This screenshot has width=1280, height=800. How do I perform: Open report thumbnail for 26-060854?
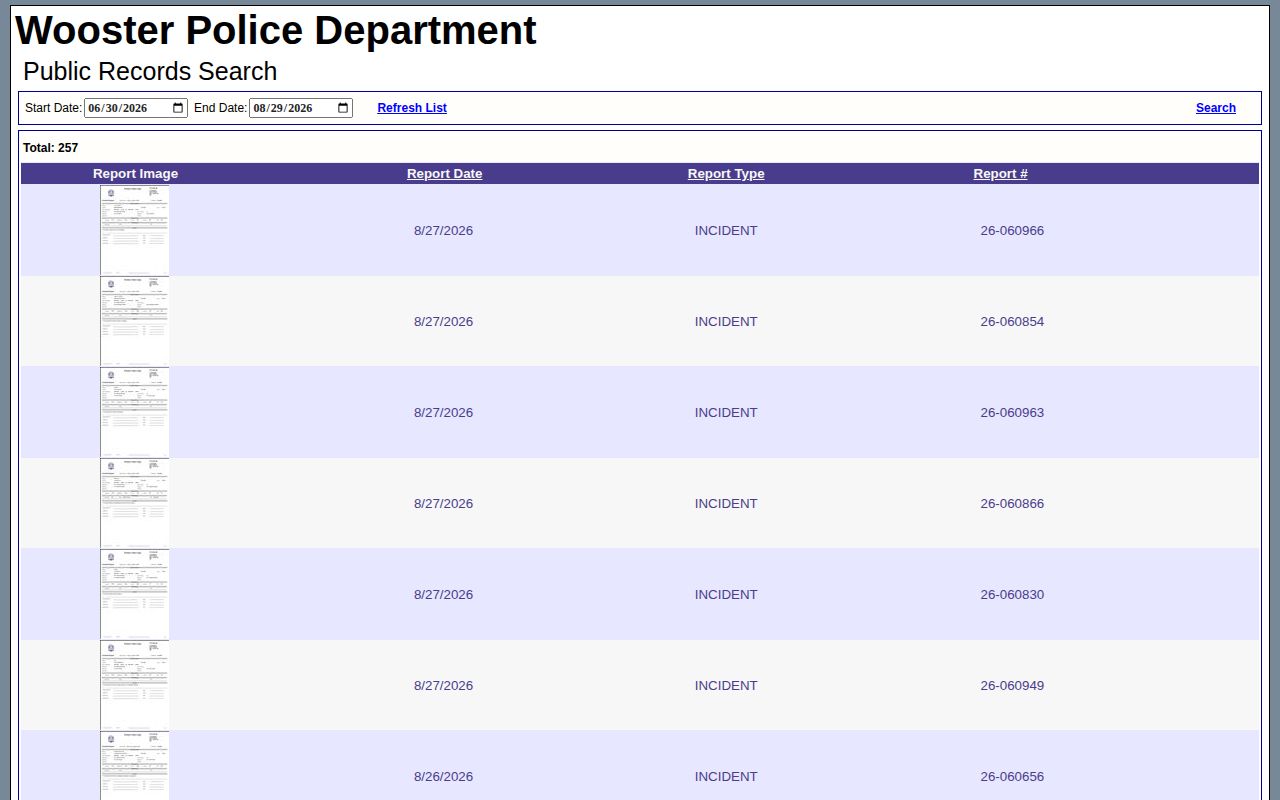click(135, 321)
